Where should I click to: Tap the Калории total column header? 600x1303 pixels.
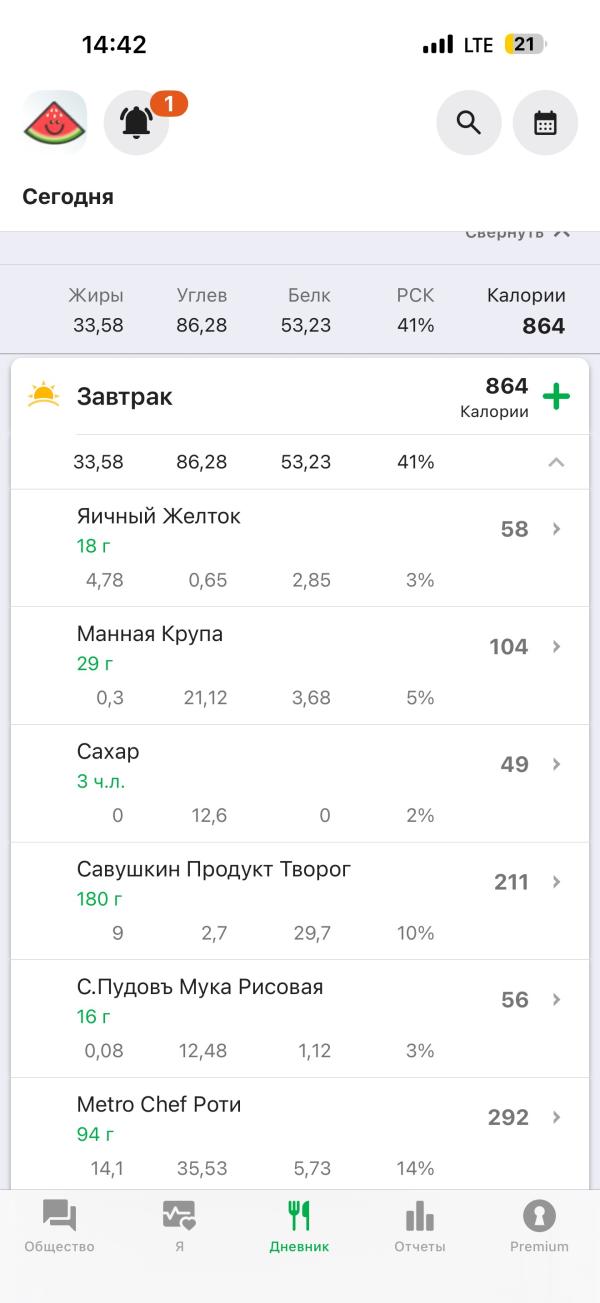point(526,296)
